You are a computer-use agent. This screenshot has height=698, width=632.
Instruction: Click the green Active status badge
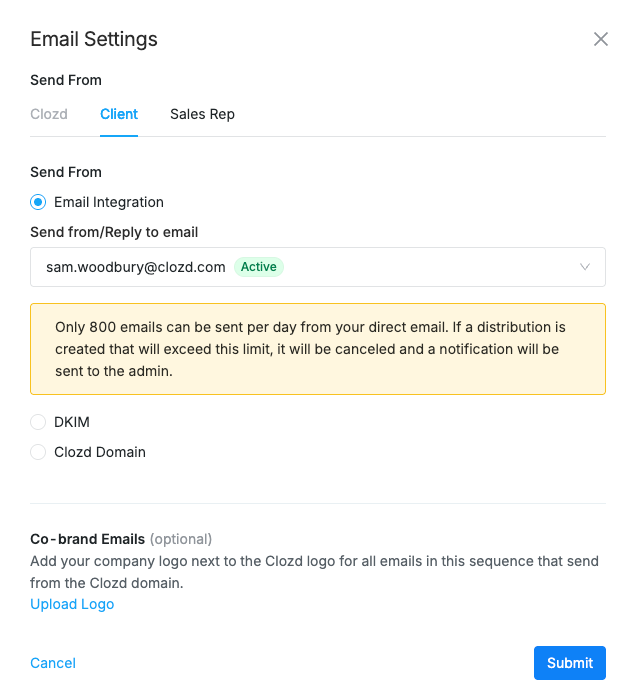pyautogui.click(x=258, y=267)
